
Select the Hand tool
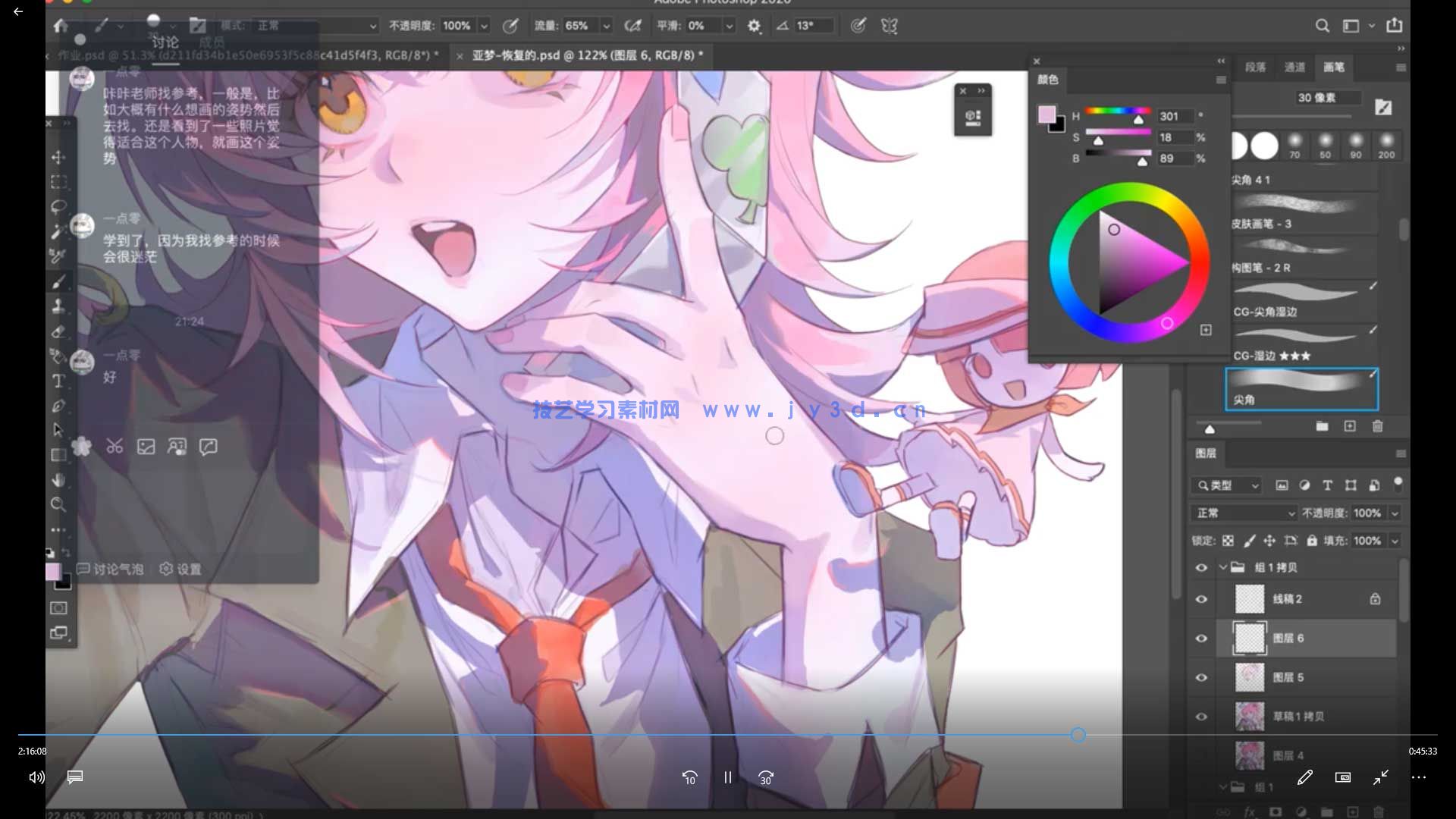tap(58, 480)
